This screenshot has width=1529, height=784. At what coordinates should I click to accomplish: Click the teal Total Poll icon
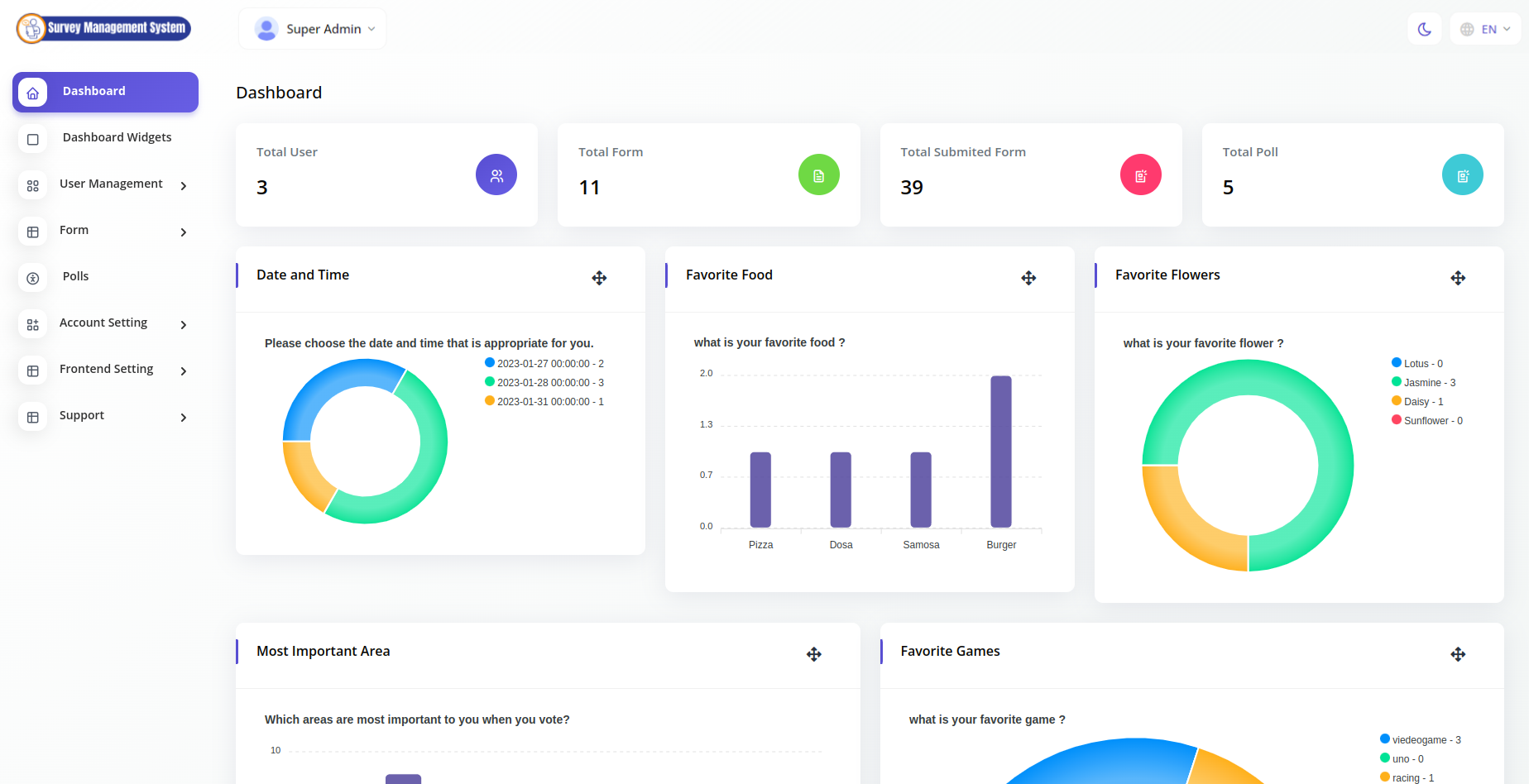pos(1463,175)
